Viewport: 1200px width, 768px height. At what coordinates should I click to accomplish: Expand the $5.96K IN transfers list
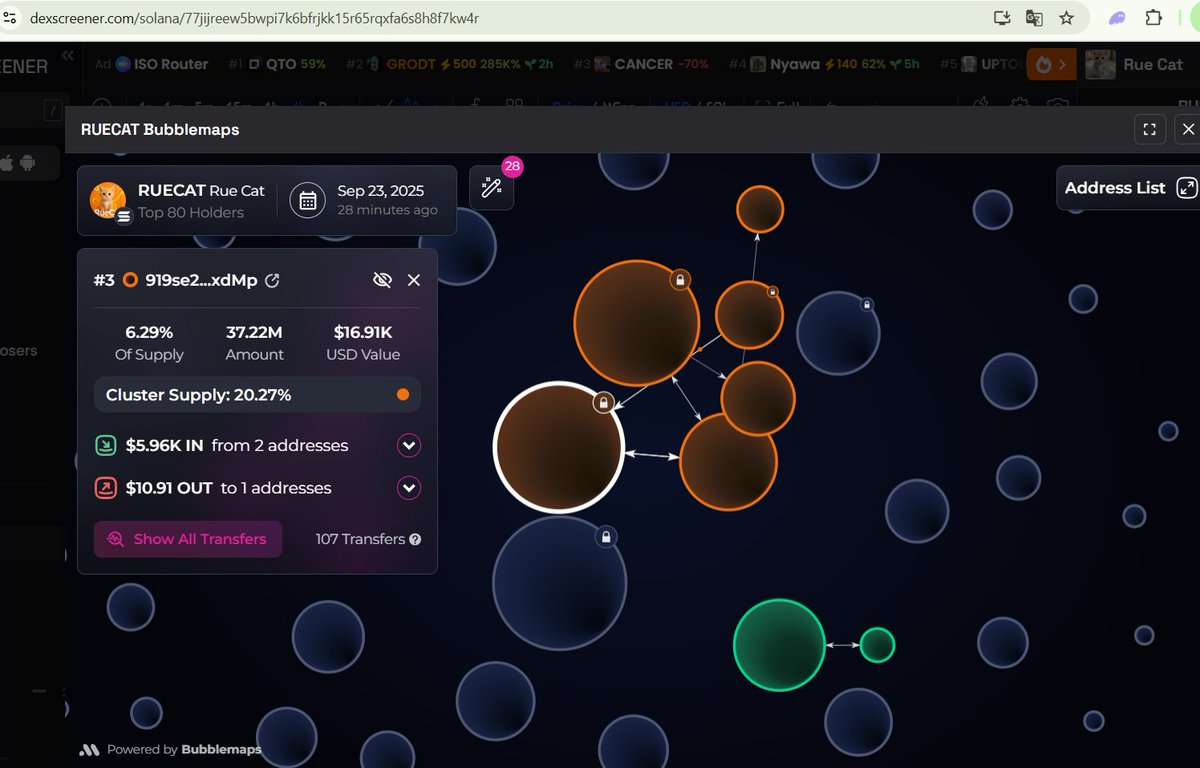pyautogui.click(x=409, y=446)
